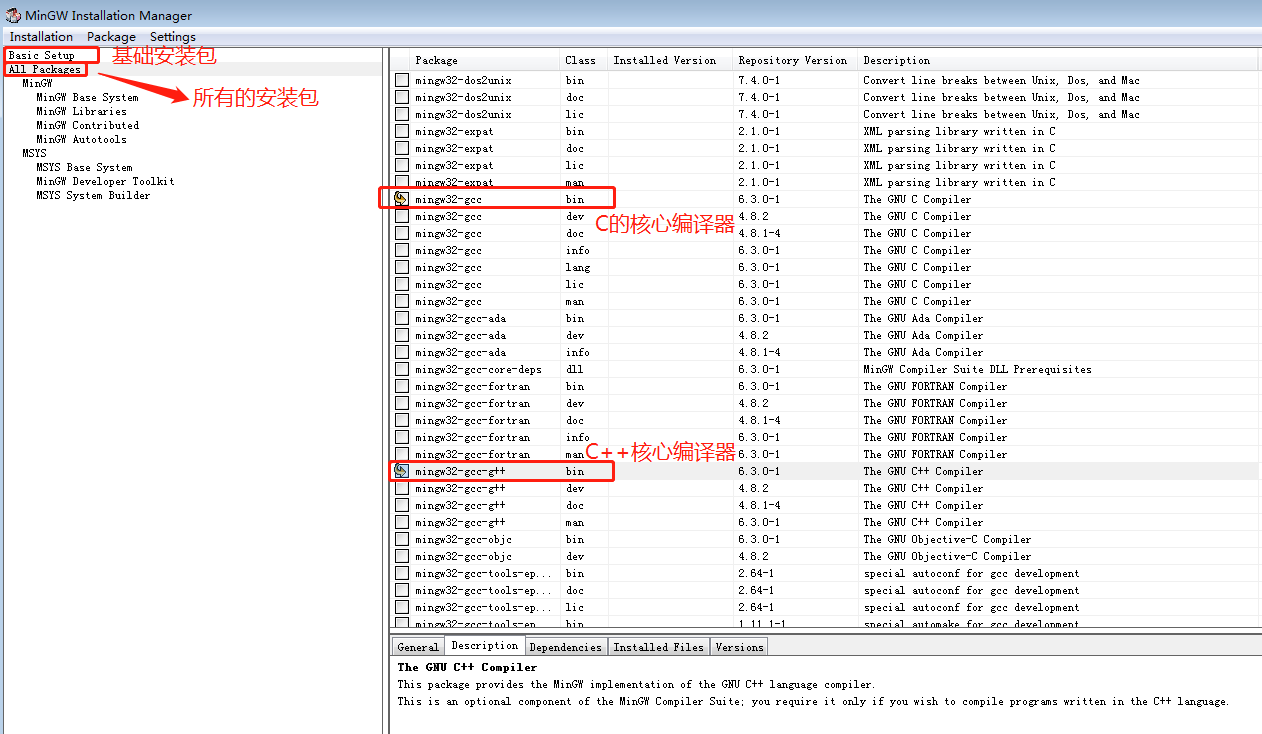Click the MinGW app icon in title bar
This screenshot has width=1262, height=734.
13,15
